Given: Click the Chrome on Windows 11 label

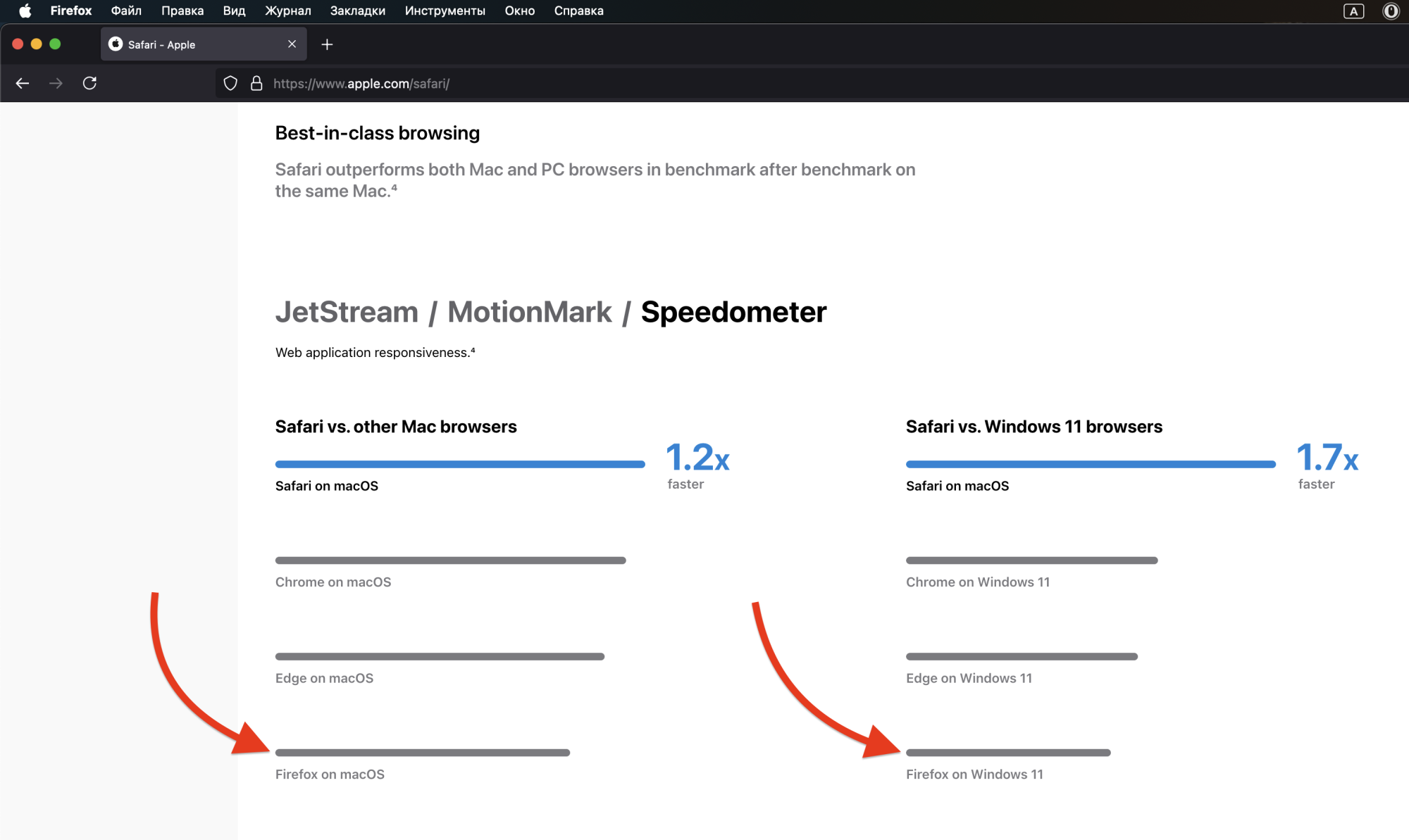Looking at the screenshot, I should click(x=978, y=582).
